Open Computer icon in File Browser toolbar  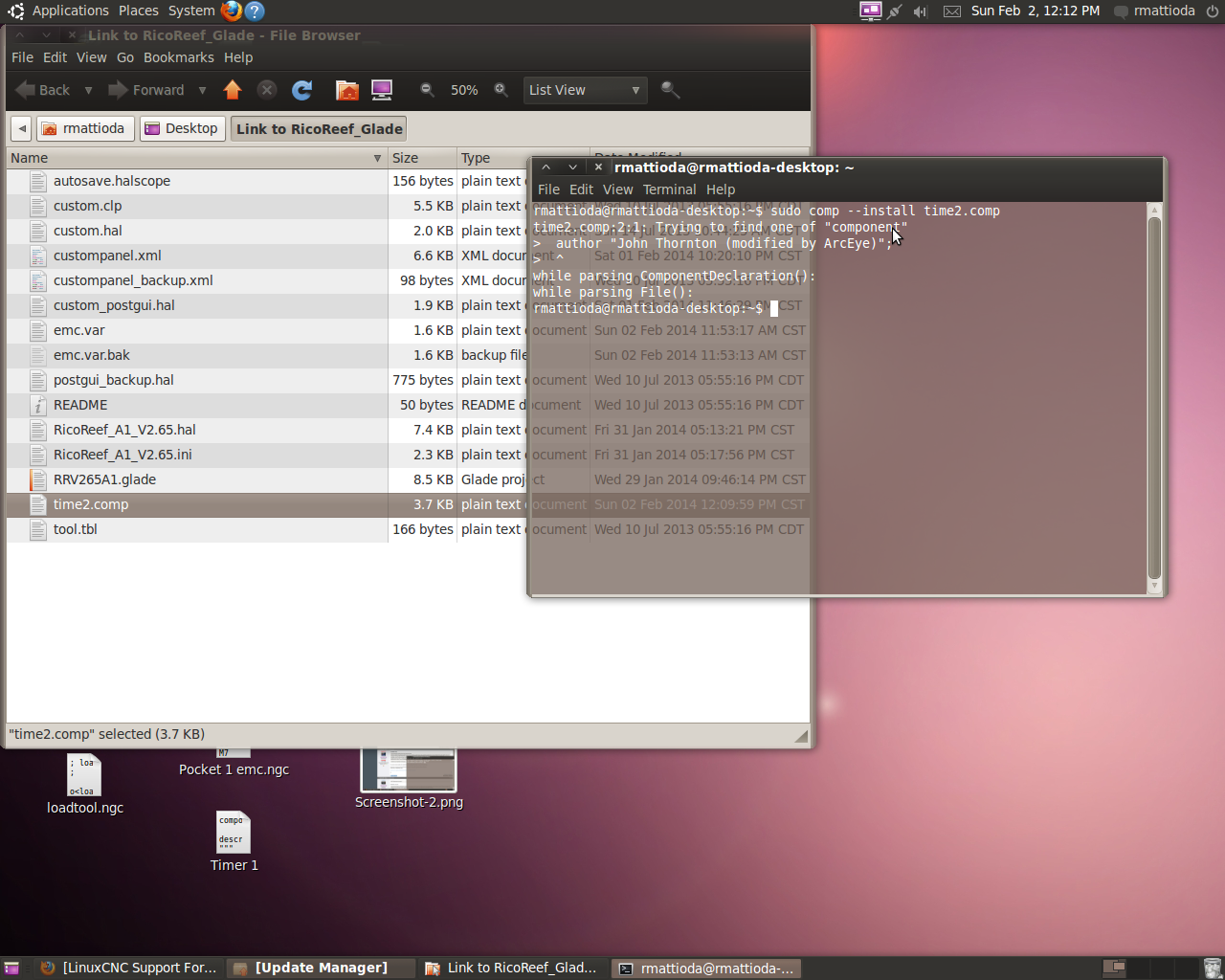pos(382,90)
